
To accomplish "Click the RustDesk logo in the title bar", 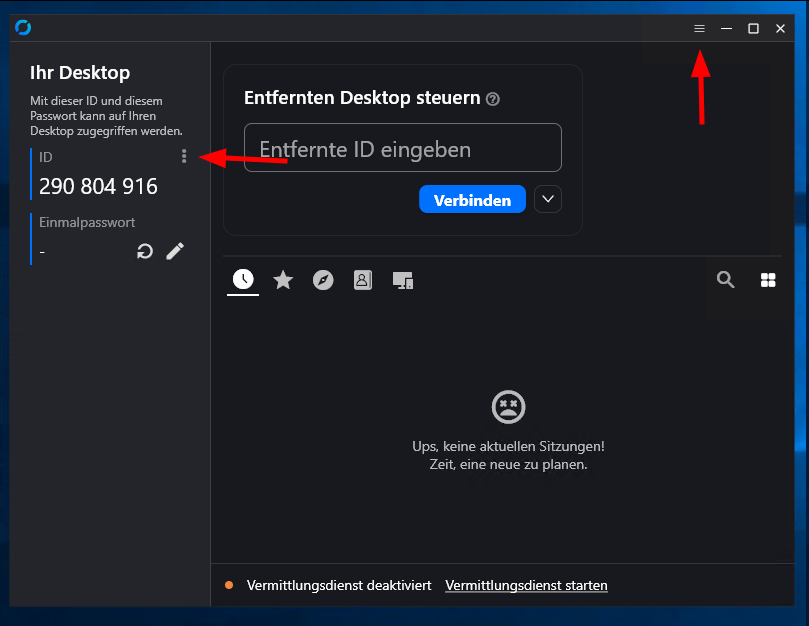I will pyautogui.click(x=23, y=27).
